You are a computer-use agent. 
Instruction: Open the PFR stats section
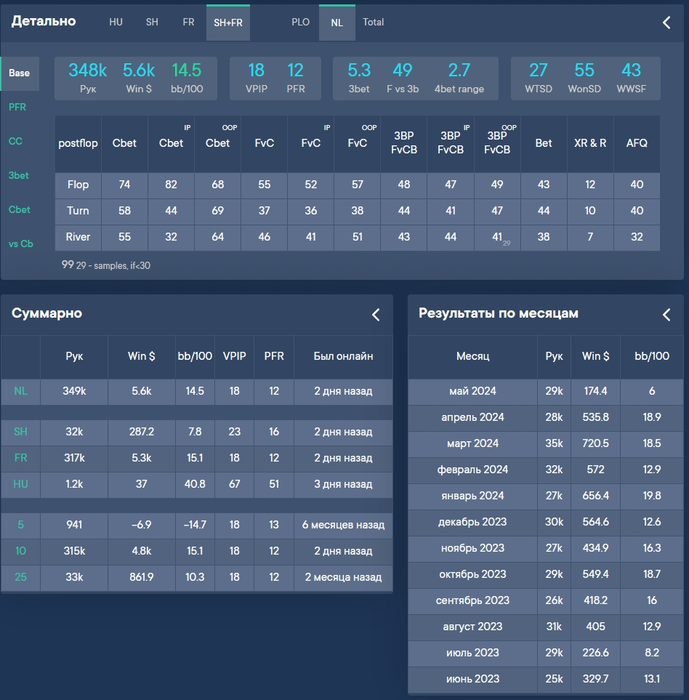17,107
